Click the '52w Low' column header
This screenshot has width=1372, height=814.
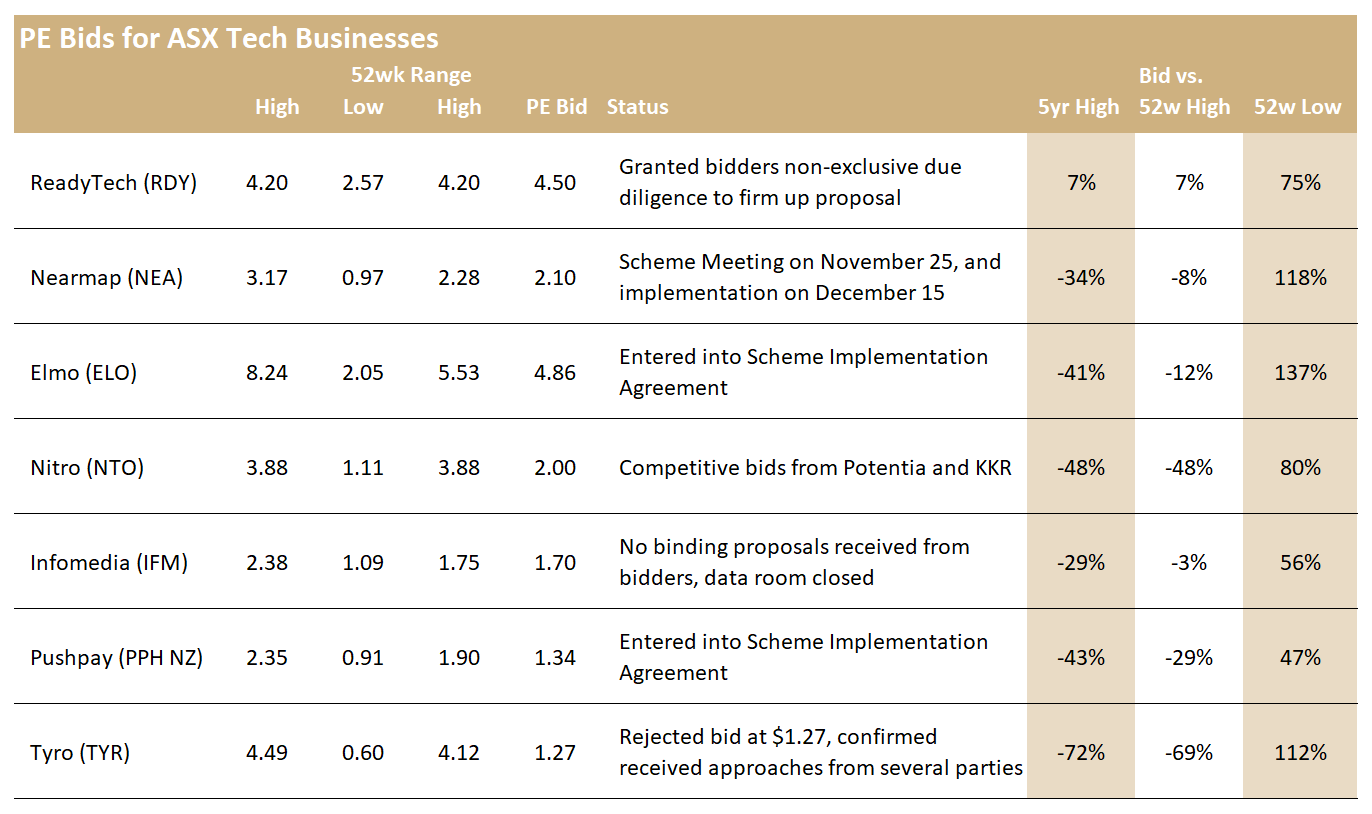1298,107
